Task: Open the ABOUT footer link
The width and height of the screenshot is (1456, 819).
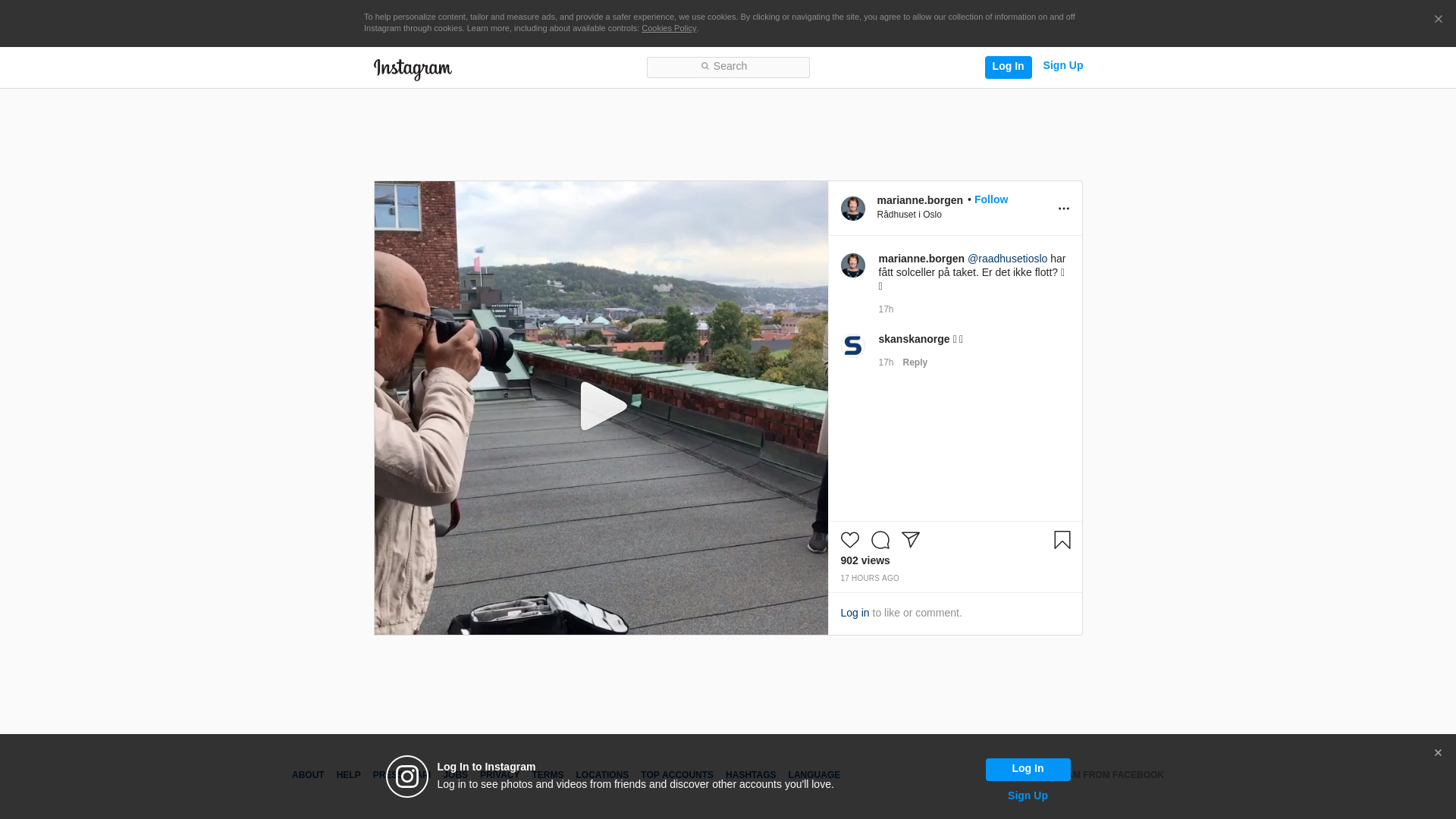Action: tap(308, 775)
